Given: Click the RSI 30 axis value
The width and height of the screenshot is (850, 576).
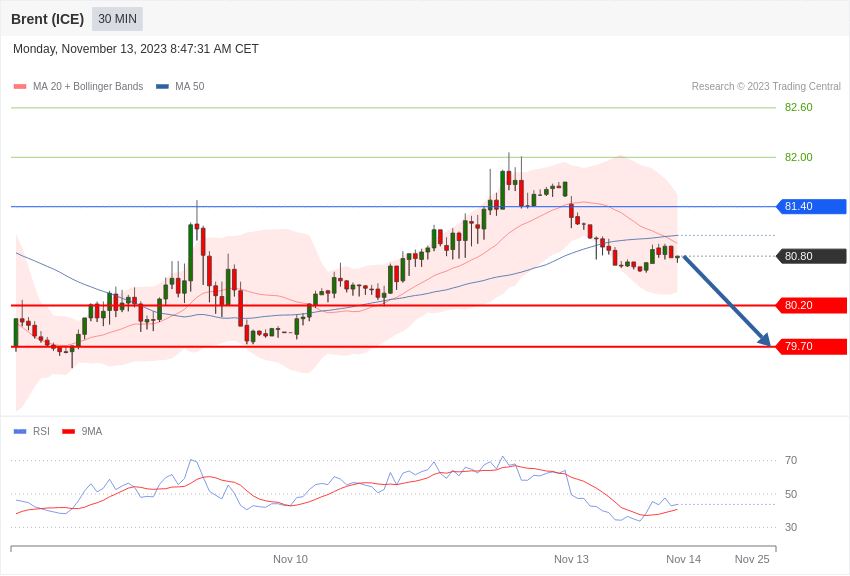Looking at the screenshot, I should click(791, 527).
